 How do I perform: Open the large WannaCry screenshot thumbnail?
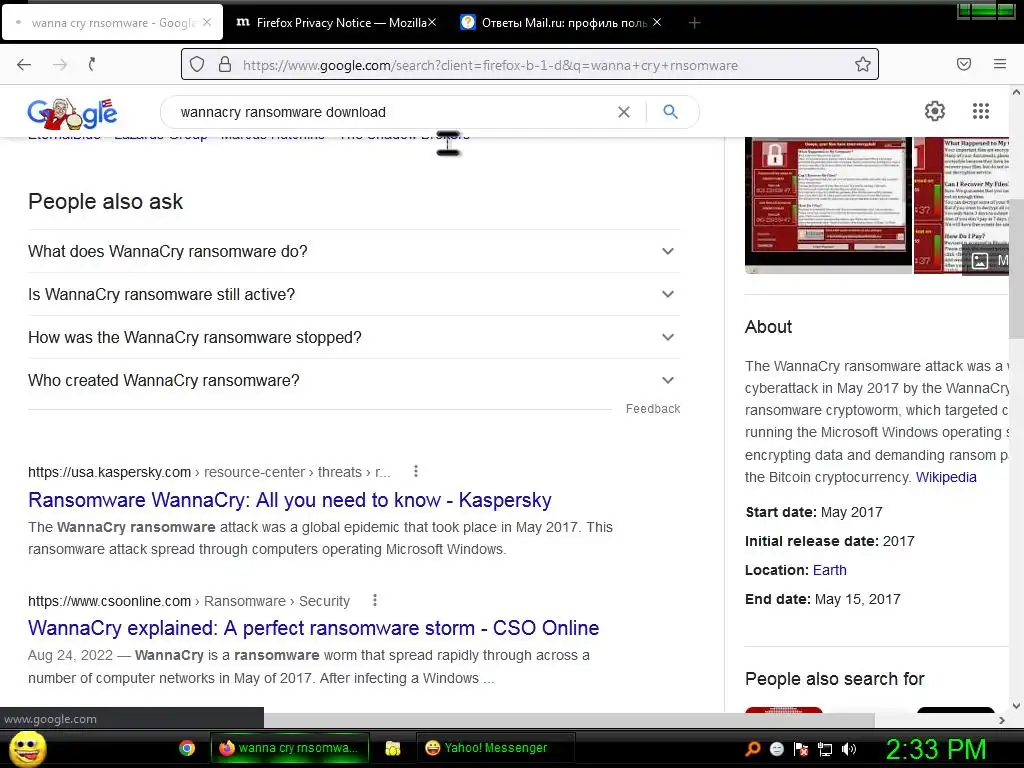(828, 204)
